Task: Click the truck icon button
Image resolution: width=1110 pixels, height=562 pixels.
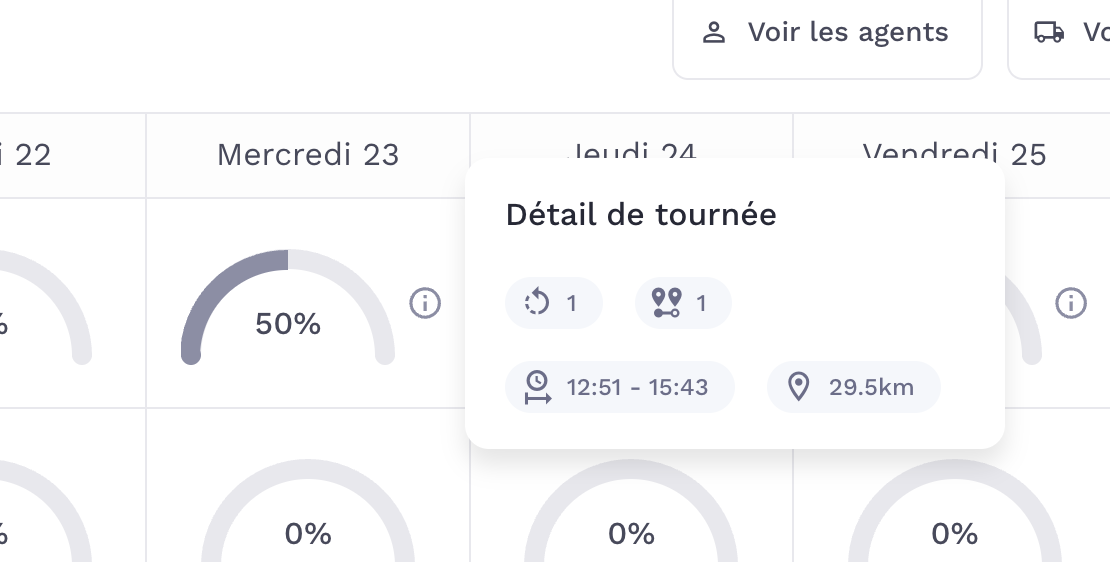Action: pyautogui.click(x=1048, y=33)
